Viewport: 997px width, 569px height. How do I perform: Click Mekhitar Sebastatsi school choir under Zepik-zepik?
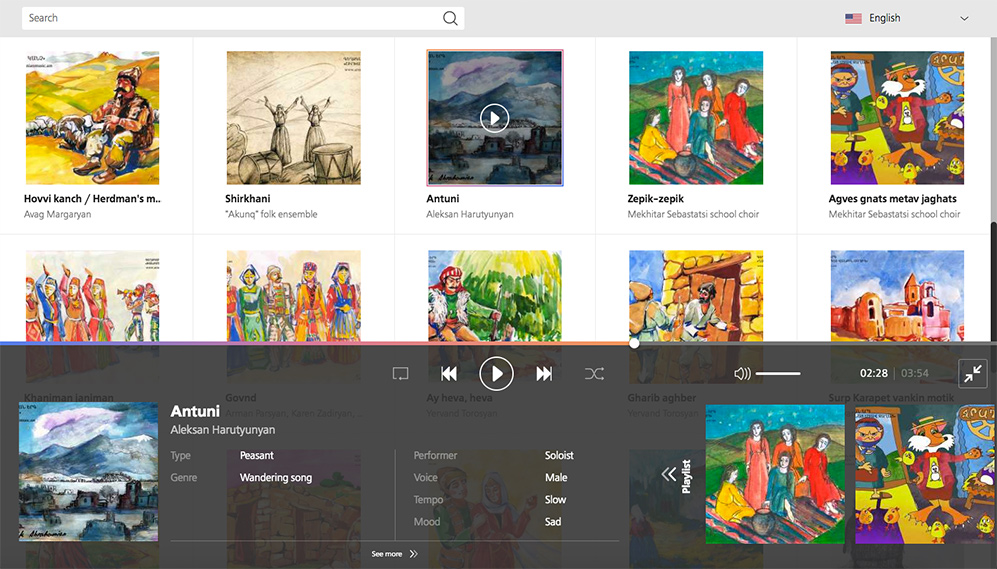click(693, 214)
